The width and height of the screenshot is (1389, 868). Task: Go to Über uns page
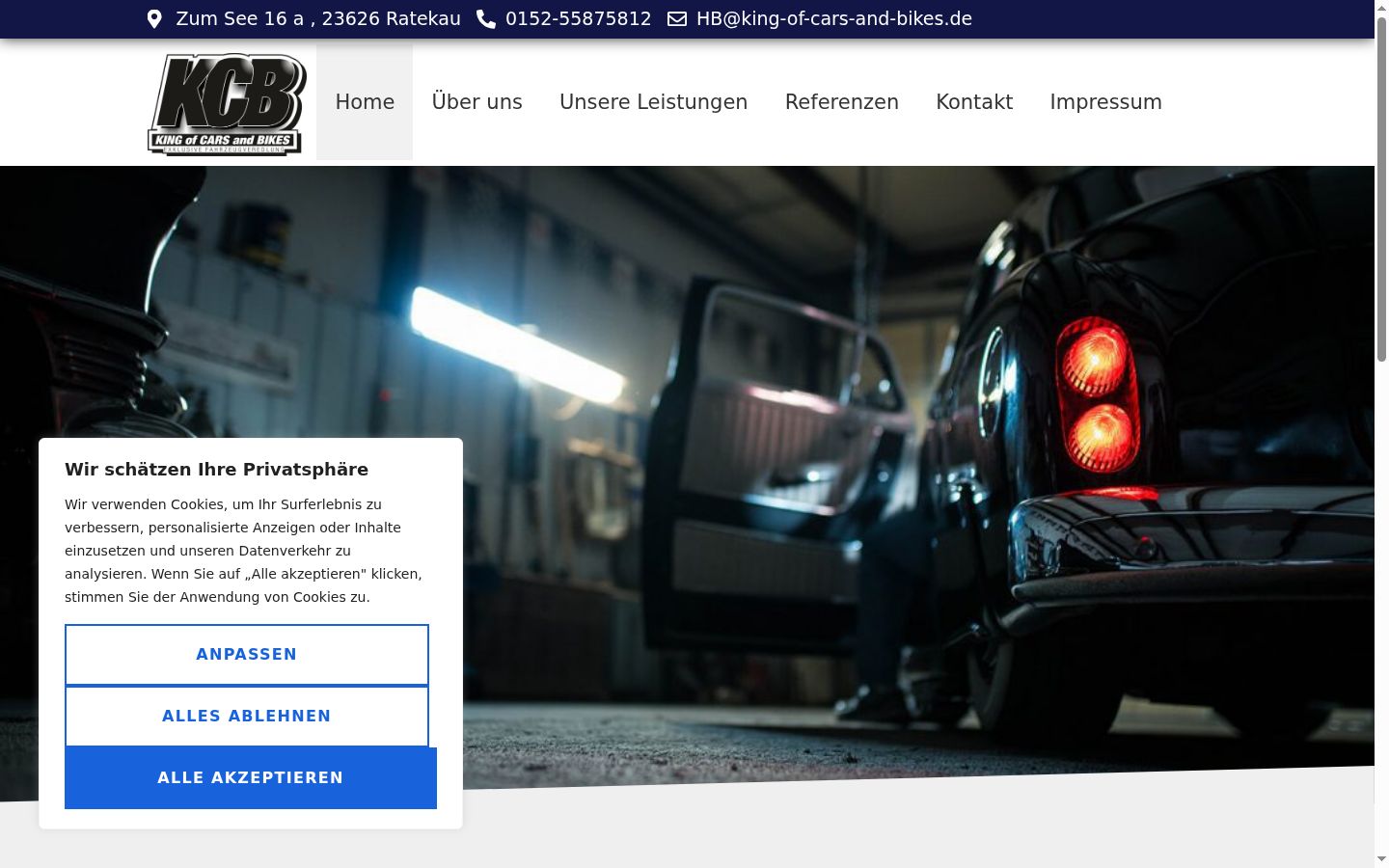pyautogui.click(x=477, y=102)
